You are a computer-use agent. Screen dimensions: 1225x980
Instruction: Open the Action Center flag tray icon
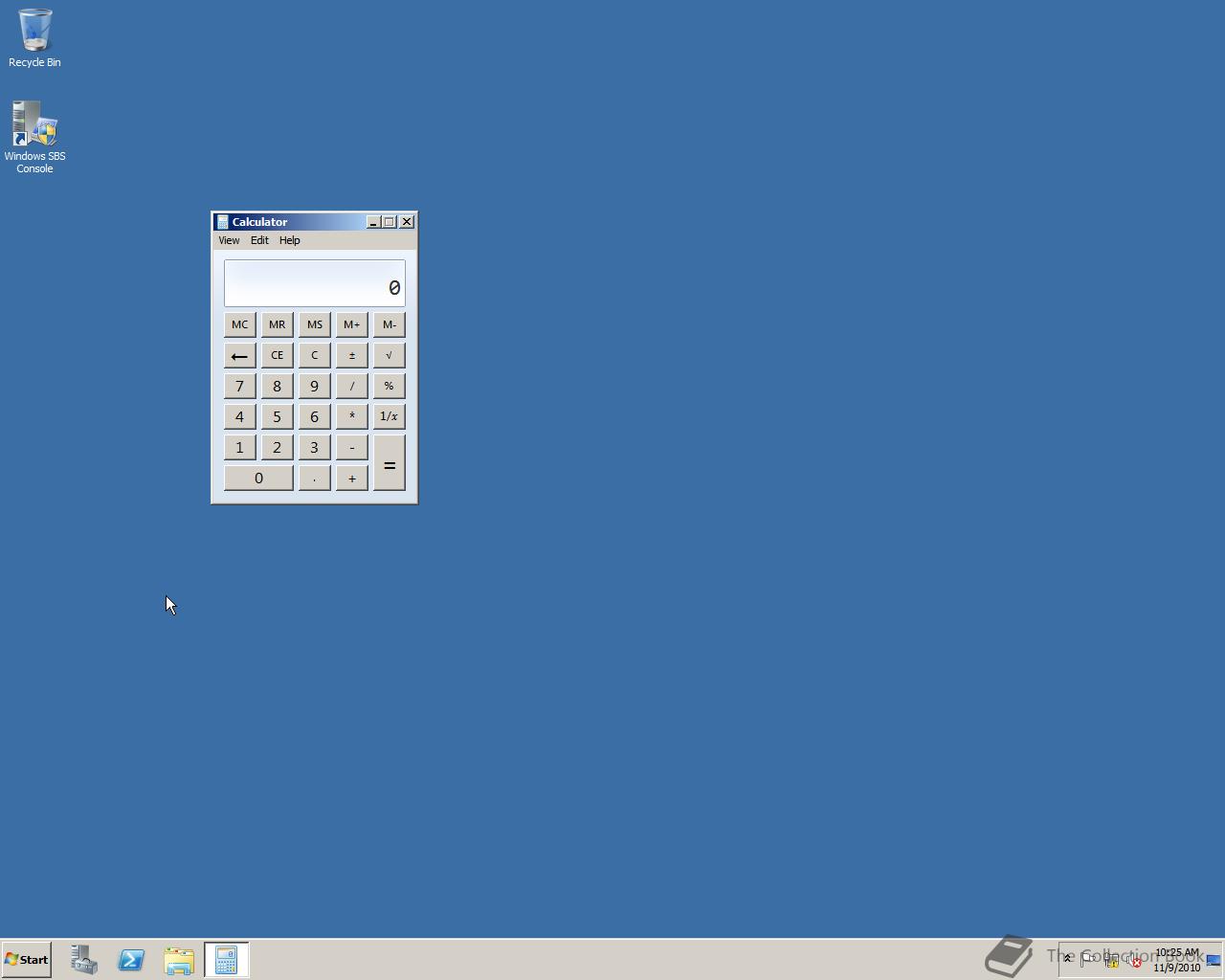tap(1088, 960)
